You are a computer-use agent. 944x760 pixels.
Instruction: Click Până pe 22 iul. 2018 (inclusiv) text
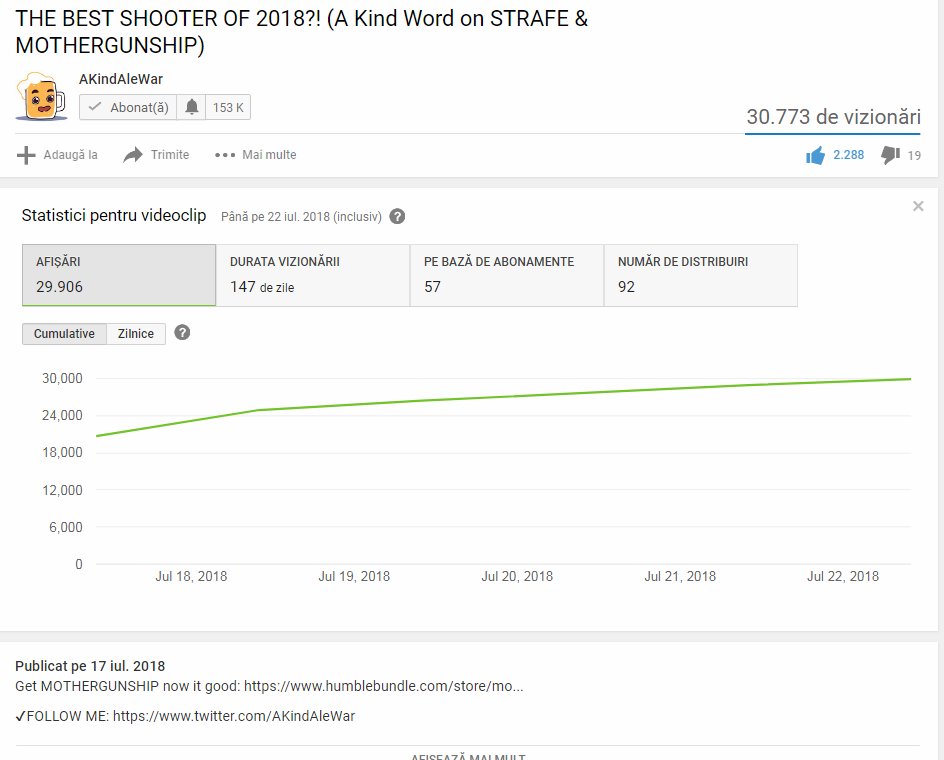tap(301, 217)
